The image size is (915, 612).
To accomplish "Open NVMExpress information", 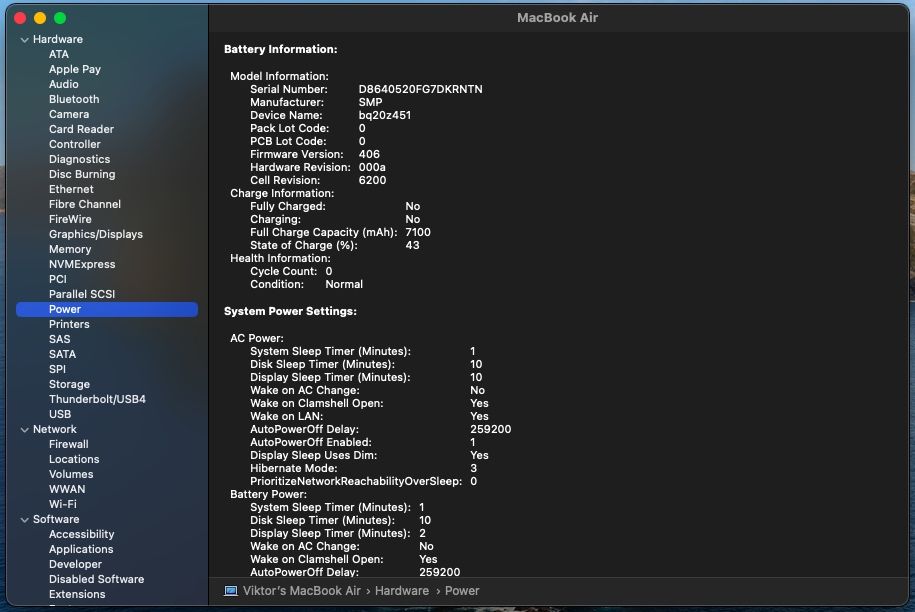I will coord(82,264).
